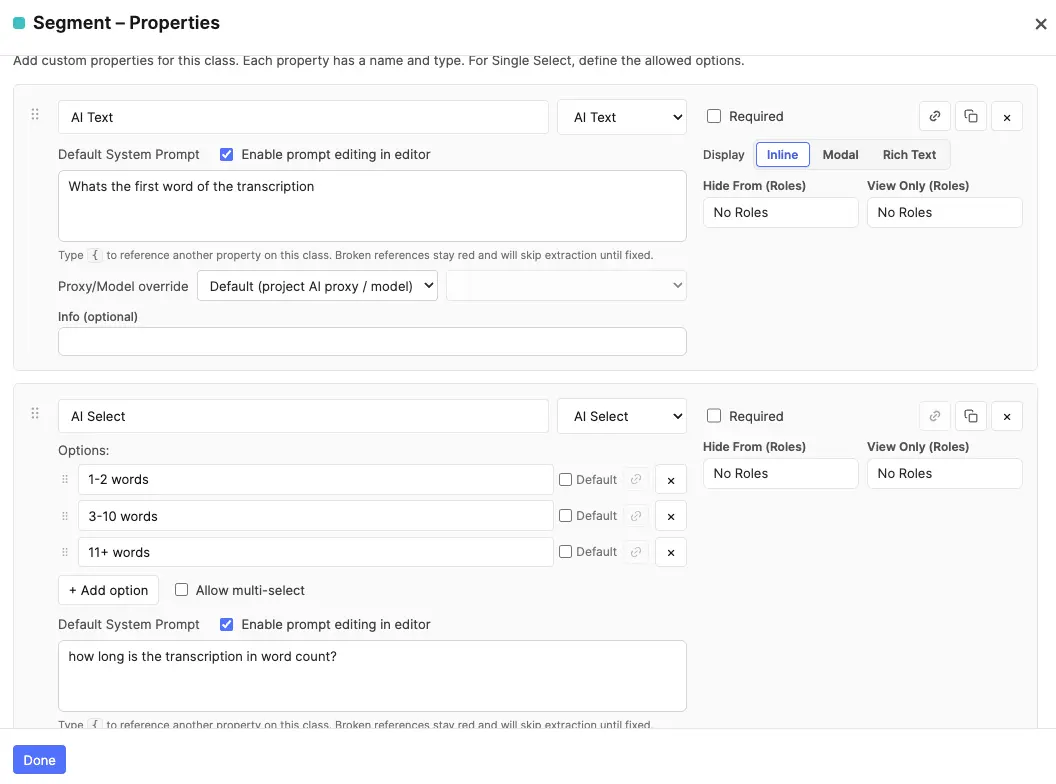This screenshot has height=784, width=1056.
Task: Focus the Info (optional) field
Action: [x=372, y=341]
